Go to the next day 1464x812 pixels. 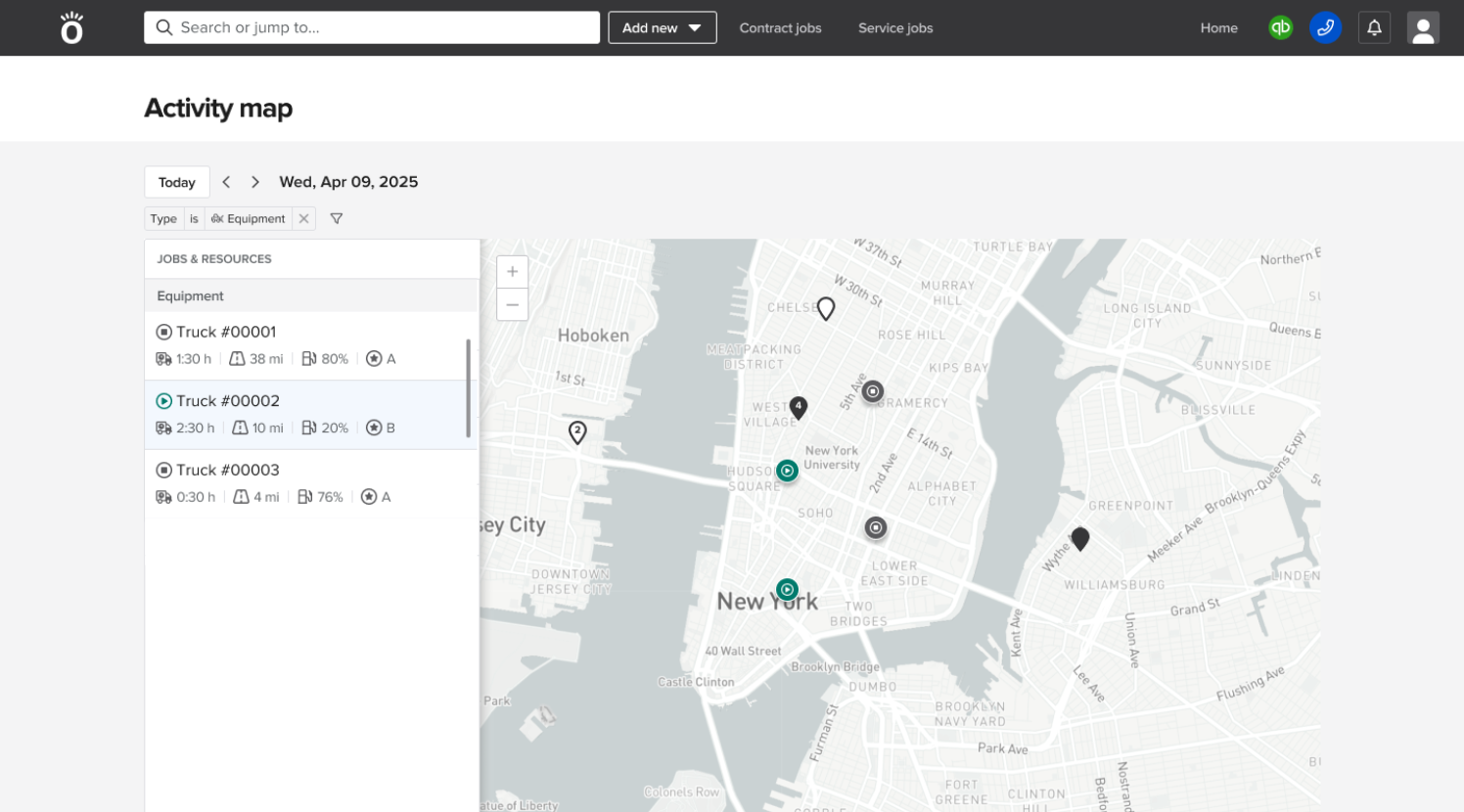pyautogui.click(x=255, y=182)
